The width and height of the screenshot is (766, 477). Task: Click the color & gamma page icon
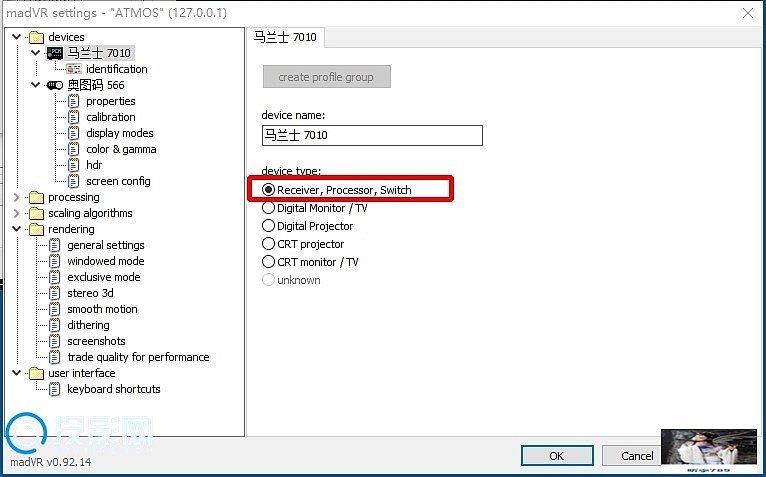(x=73, y=150)
